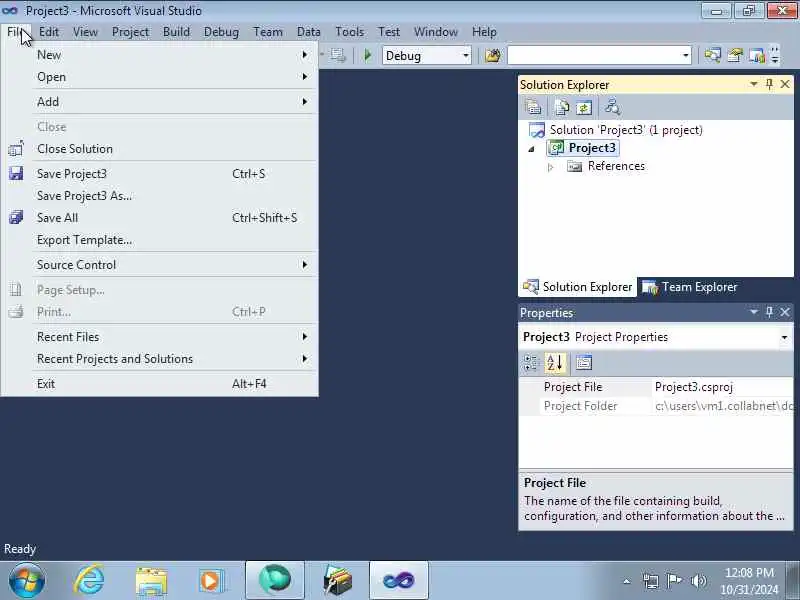This screenshot has width=800, height=600.
Task: Click Show All Files icon in Solution Explorer
Action: pyautogui.click(x=562, y=107)
